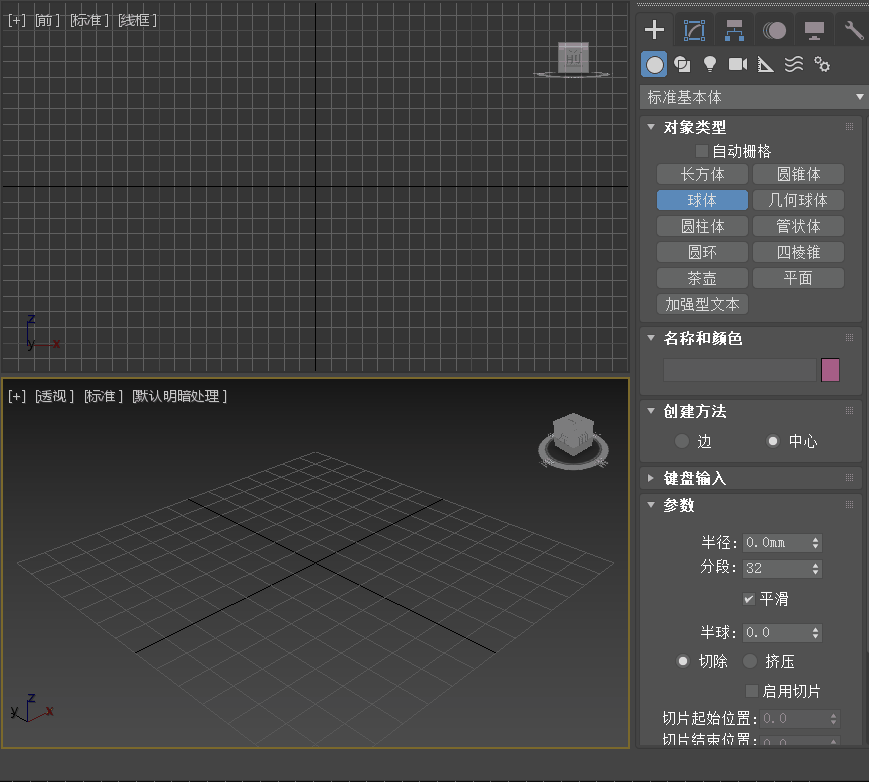The width and height of the screenshot is (869, 782).
Task: Click the ViewCube in the perspective viewport
Action: click(574, 436)
